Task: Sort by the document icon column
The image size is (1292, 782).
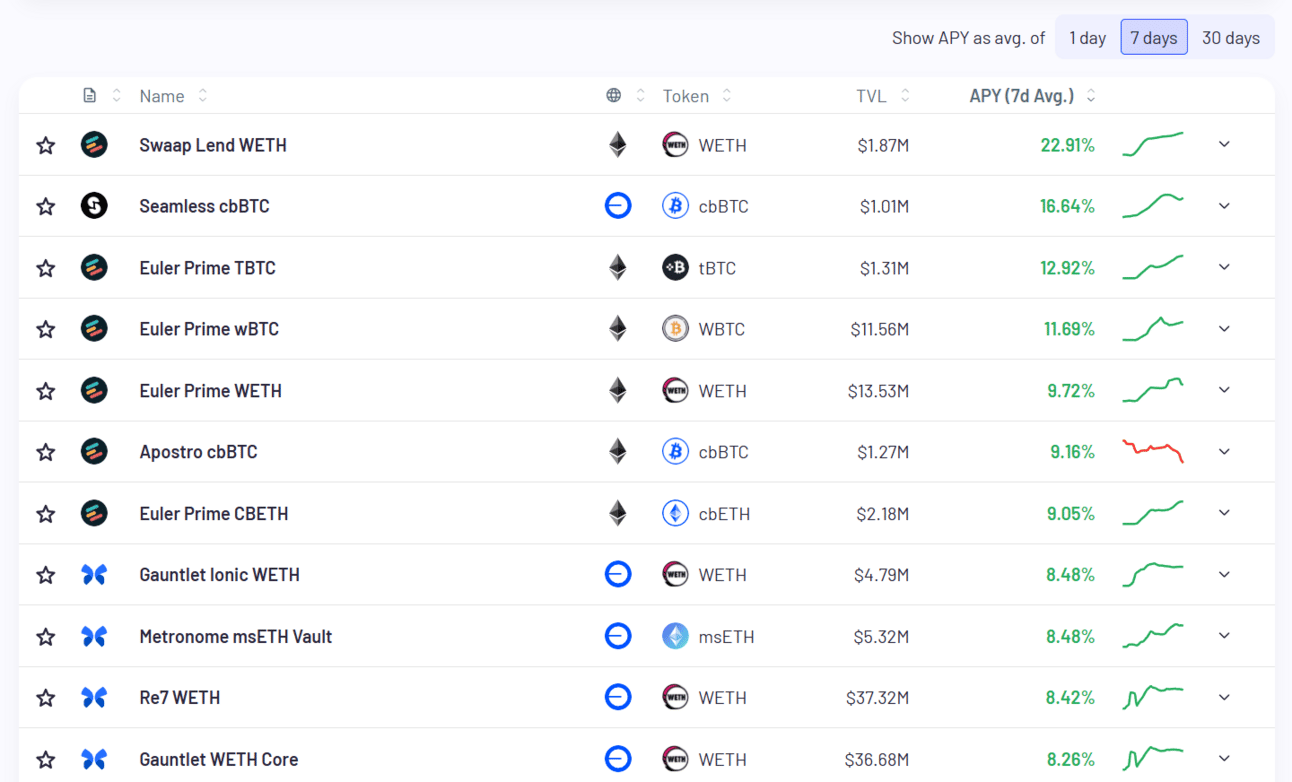Action: pyautogui.click(x=102, y=96)
